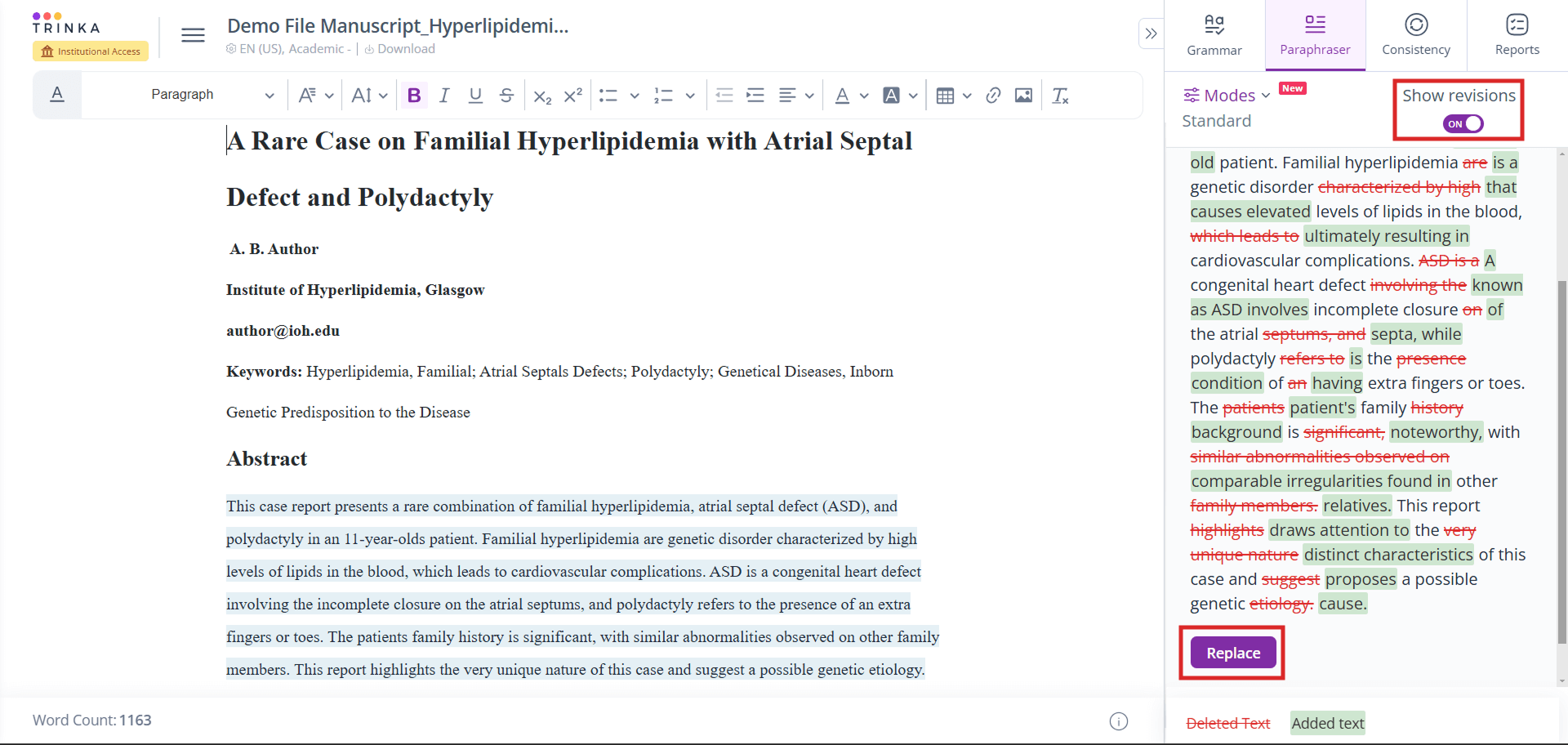Switch to the Reports tab

1517,36
